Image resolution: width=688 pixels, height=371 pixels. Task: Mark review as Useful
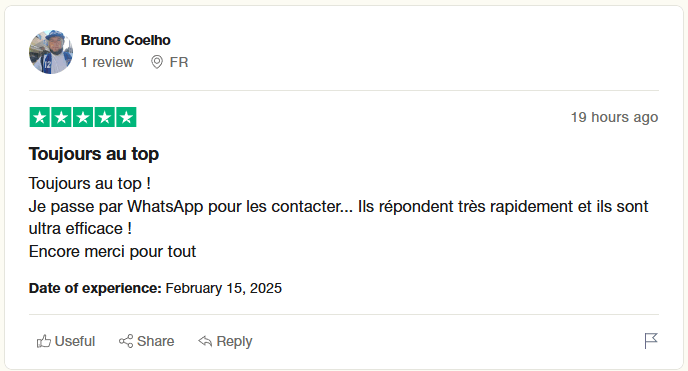(66, 341)
